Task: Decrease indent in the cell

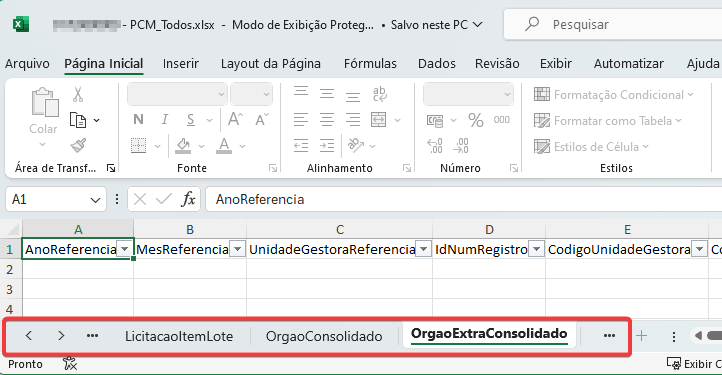Action: point(301,146)
